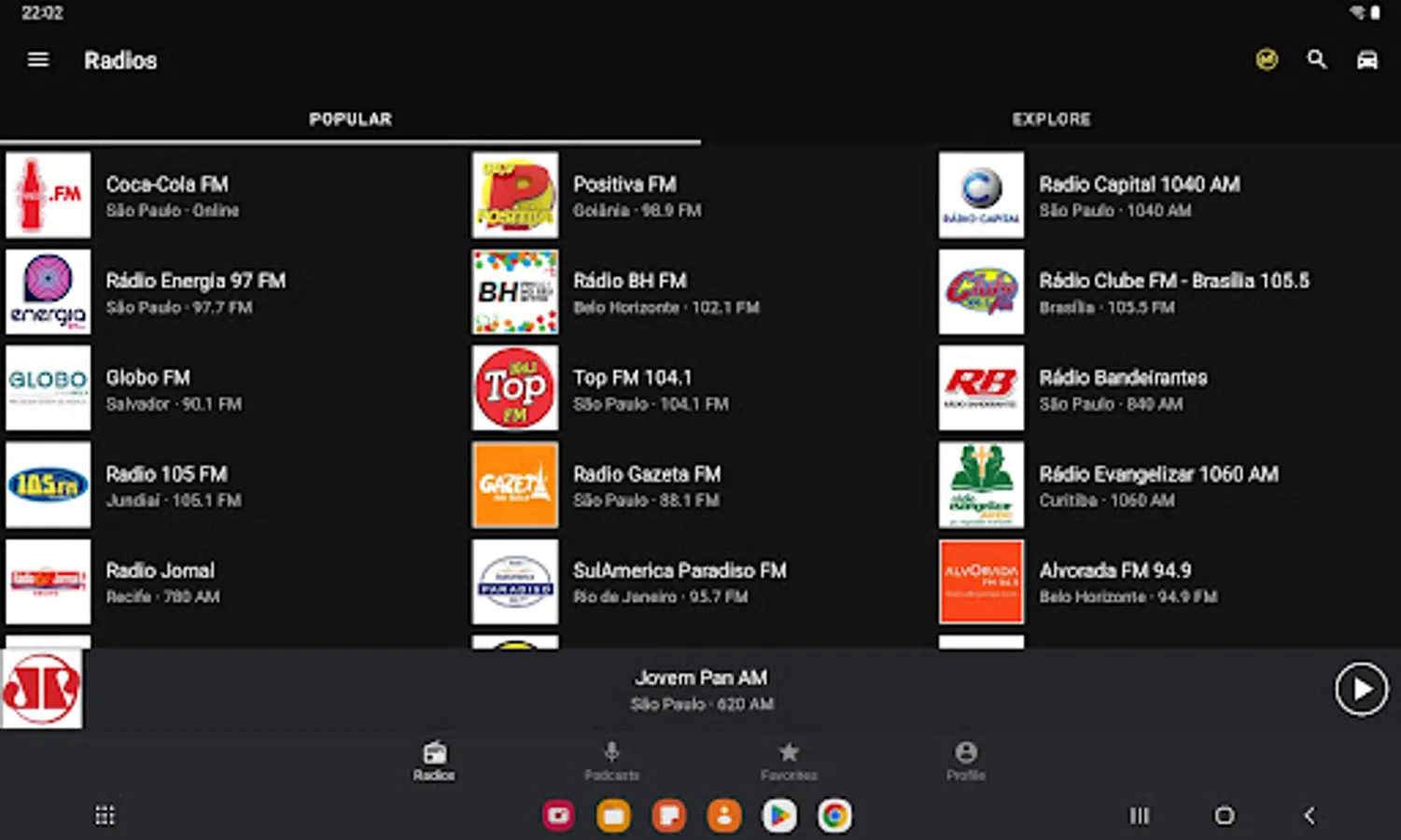Select SulAmerica Paradiso FM station name
This screenshot has width=1401, height=840.
(x=679, y=571)
